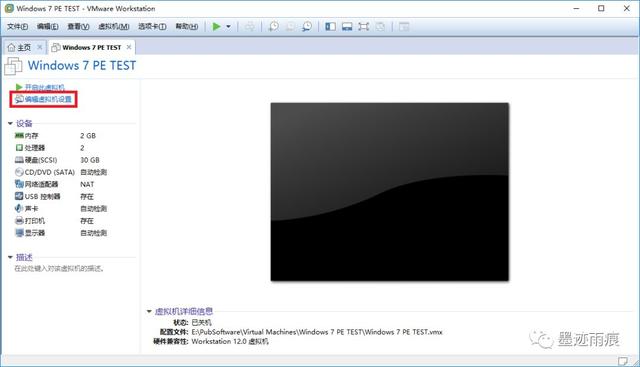The image size is (640, 367).
Task: Open the snapshot manager toolbar icon
Action: point(307,27)
